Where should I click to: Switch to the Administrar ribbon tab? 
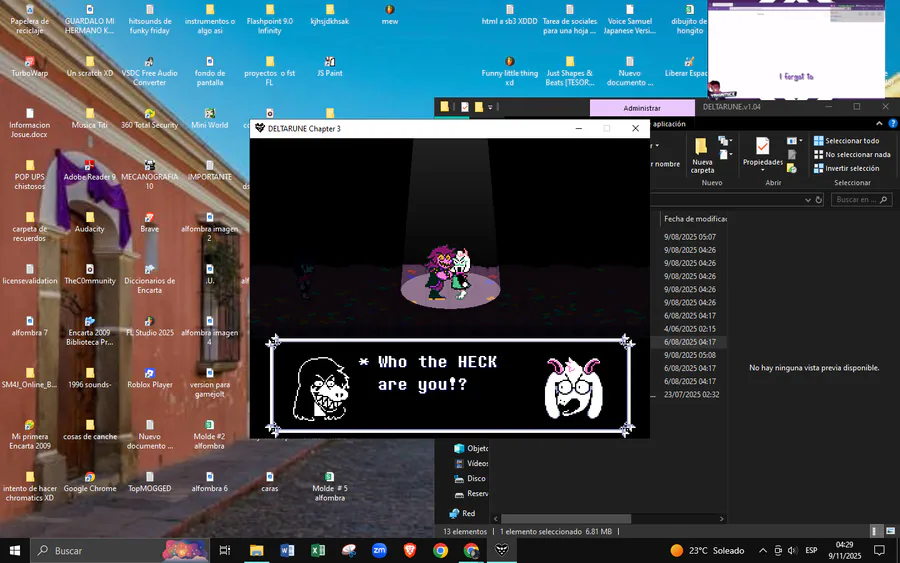(642, 108)
